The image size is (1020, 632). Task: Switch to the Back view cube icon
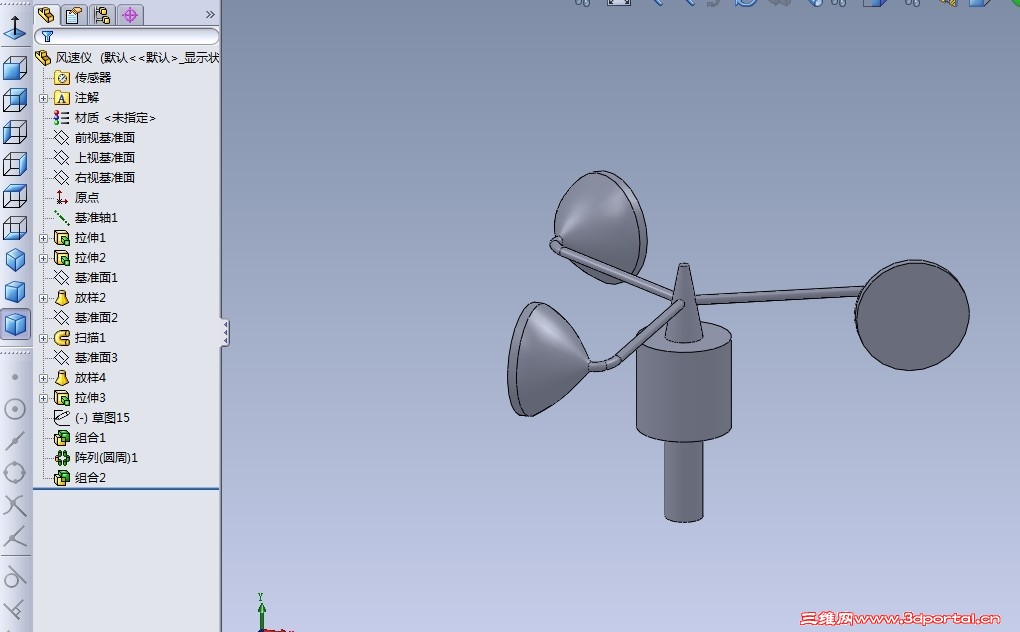pyautogui.click(x=15, y=100)
